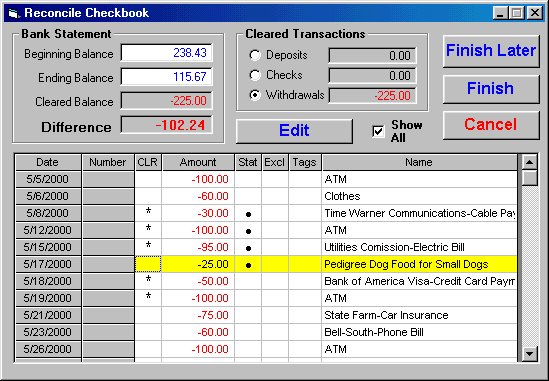Click the Stat column header
The image size is (549, 381).
(x=248, y=162)
